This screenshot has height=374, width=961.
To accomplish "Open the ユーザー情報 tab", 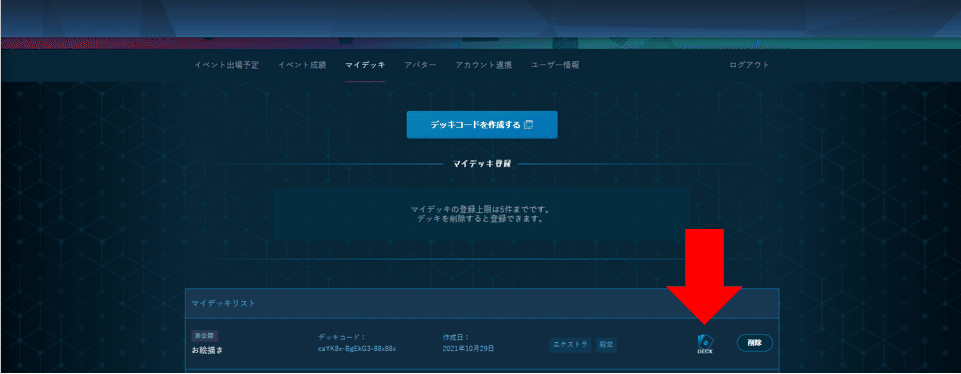I will click(x=555, y=65).
